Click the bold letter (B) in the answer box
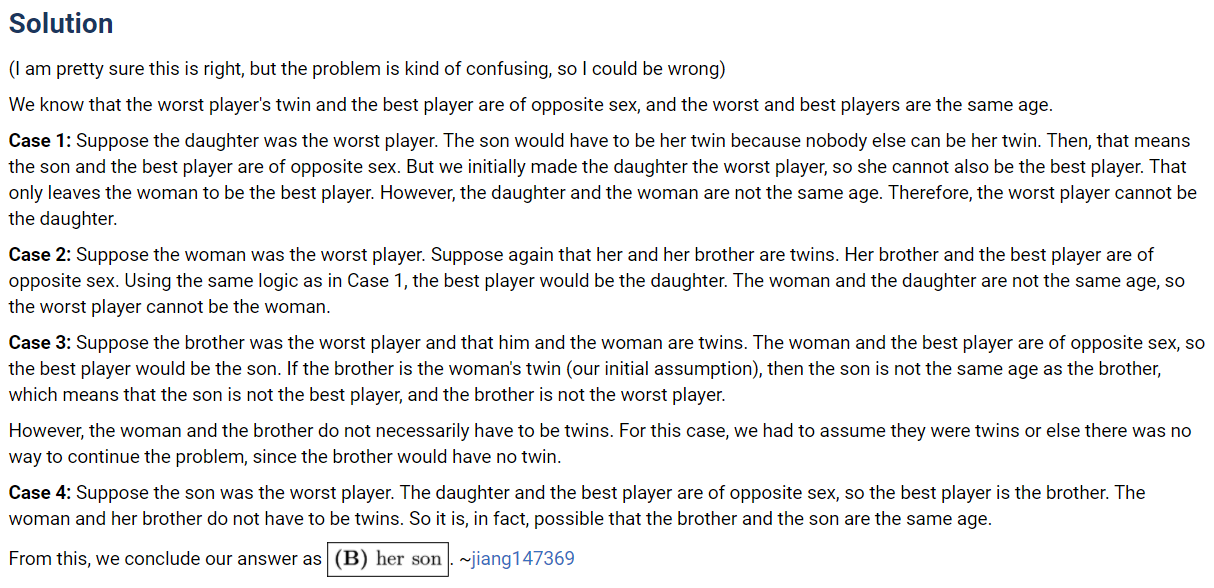Viewport: 1214px width, 588px height. 352,559
